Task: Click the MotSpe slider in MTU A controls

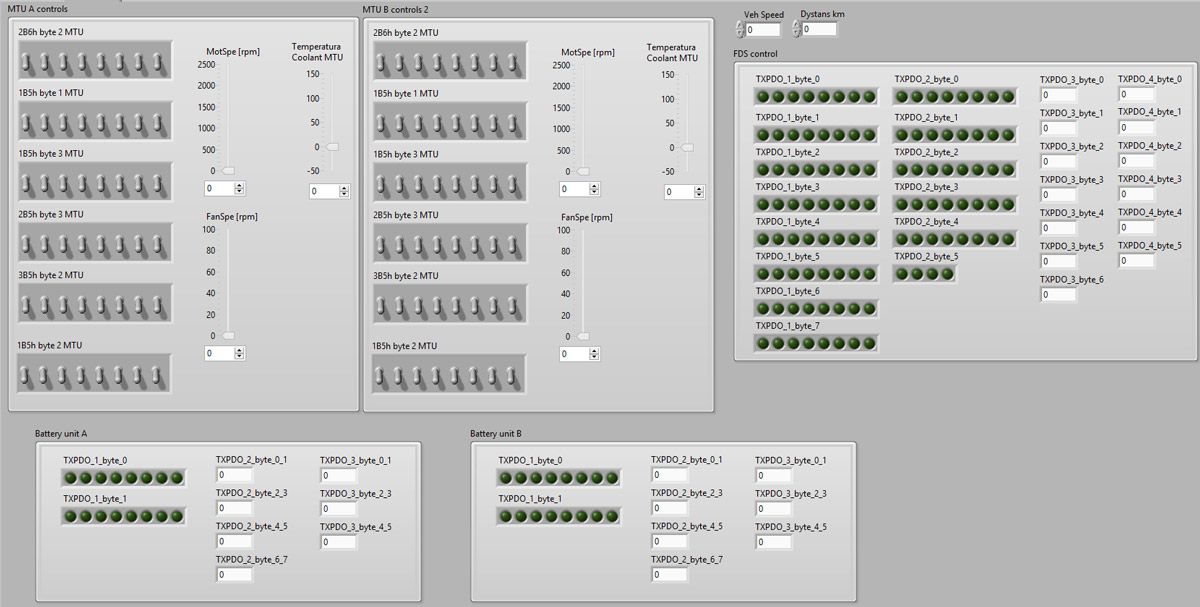Action: (x=228, y=170)
